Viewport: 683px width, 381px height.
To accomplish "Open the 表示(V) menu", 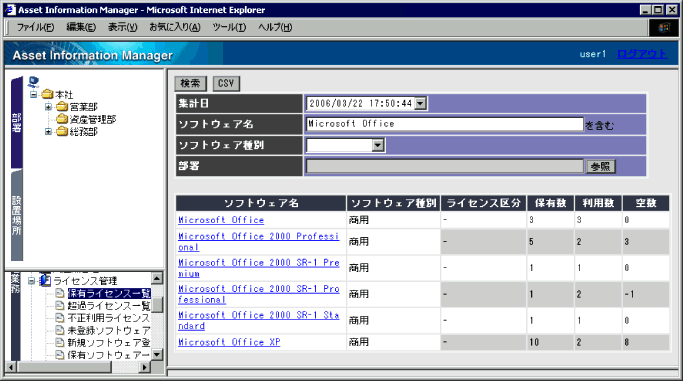I will point(122,27).
